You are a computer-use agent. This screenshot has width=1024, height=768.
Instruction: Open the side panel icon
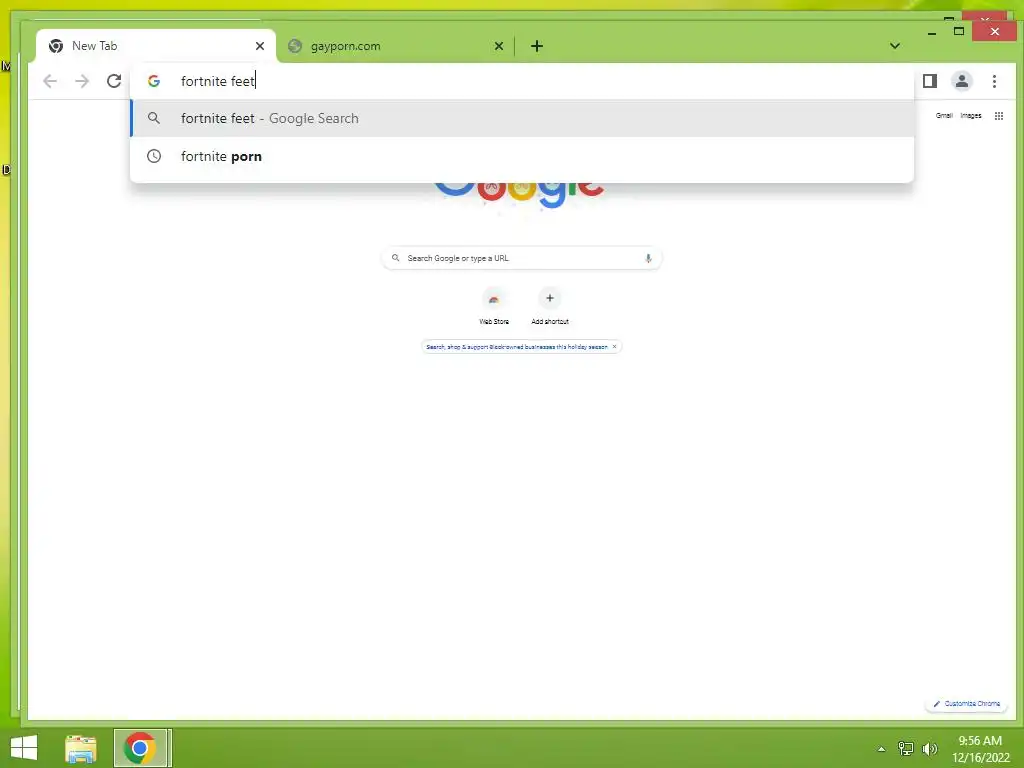point(929,81)
